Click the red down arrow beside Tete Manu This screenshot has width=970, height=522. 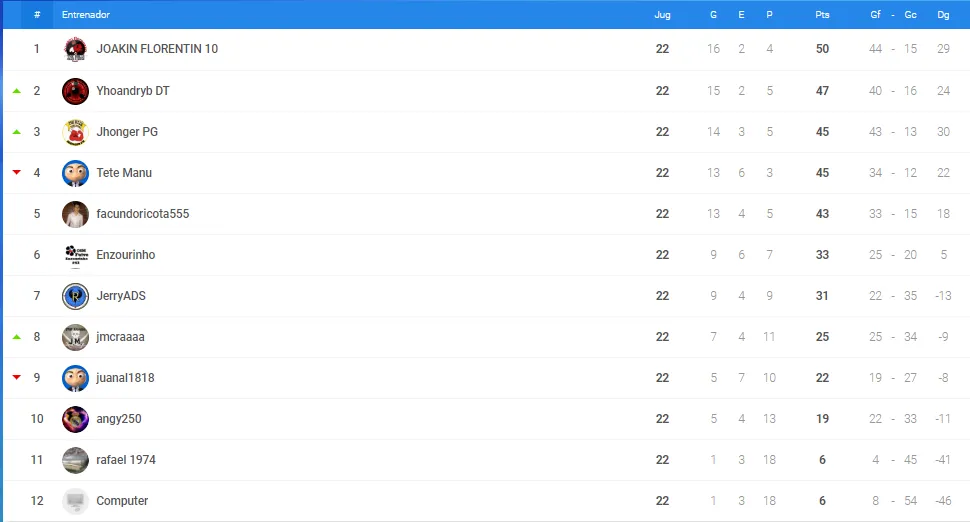[17, 173]
